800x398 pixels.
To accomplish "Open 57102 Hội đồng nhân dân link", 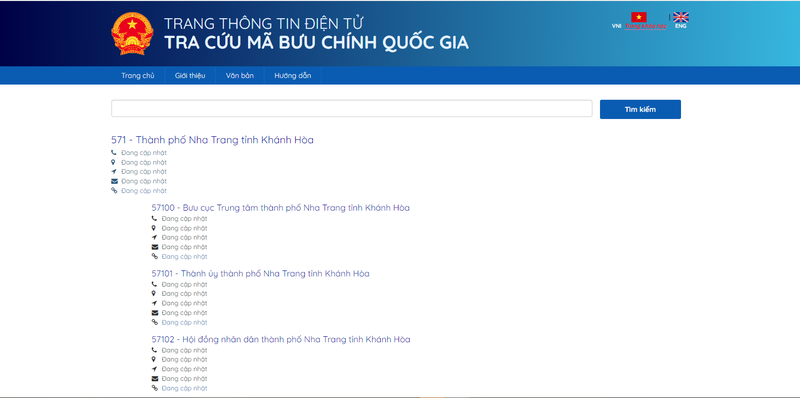I will 281,339.
